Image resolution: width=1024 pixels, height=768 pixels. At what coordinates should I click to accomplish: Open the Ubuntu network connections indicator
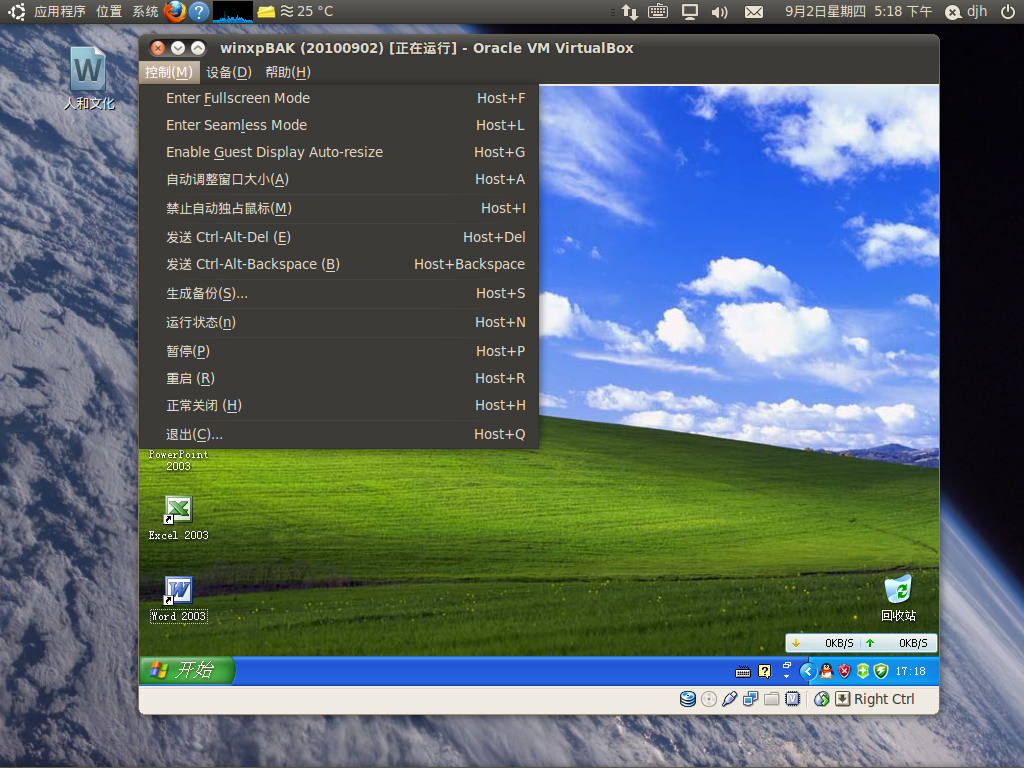click(630, 11)
